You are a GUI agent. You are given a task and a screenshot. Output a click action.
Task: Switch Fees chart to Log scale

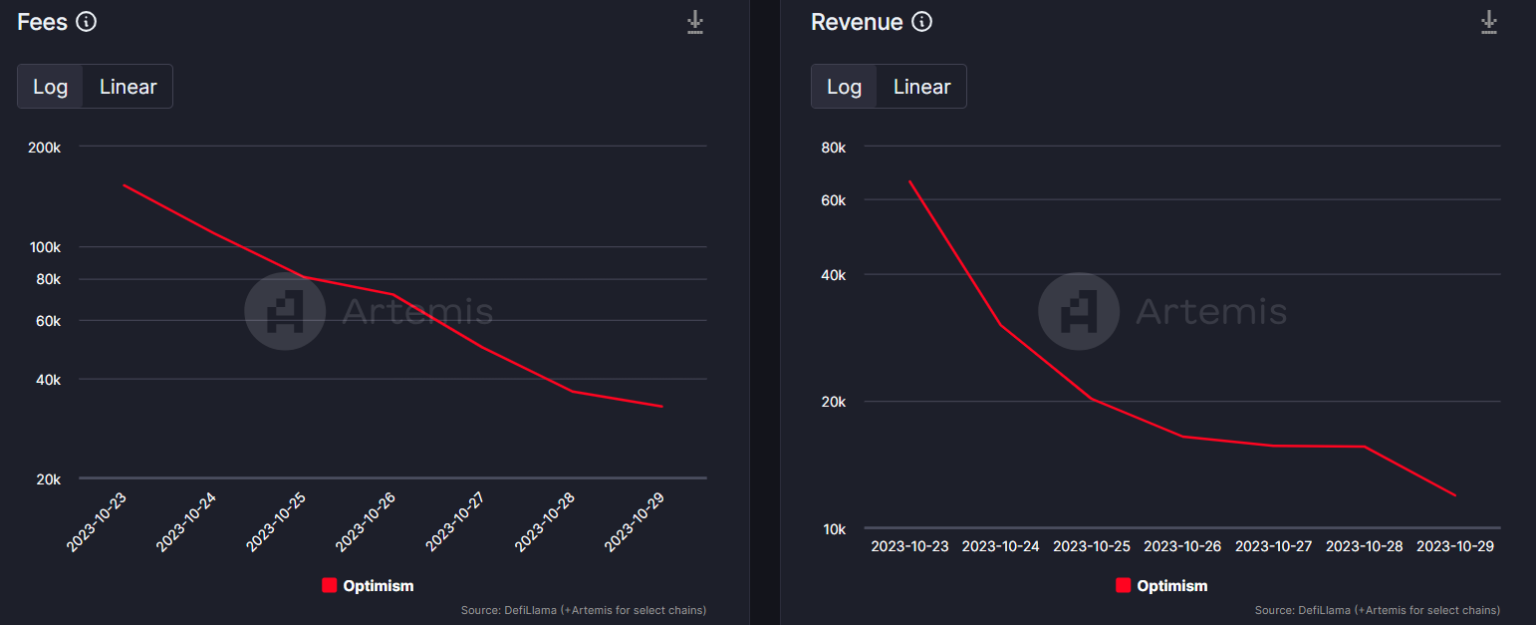pos(50,87)
